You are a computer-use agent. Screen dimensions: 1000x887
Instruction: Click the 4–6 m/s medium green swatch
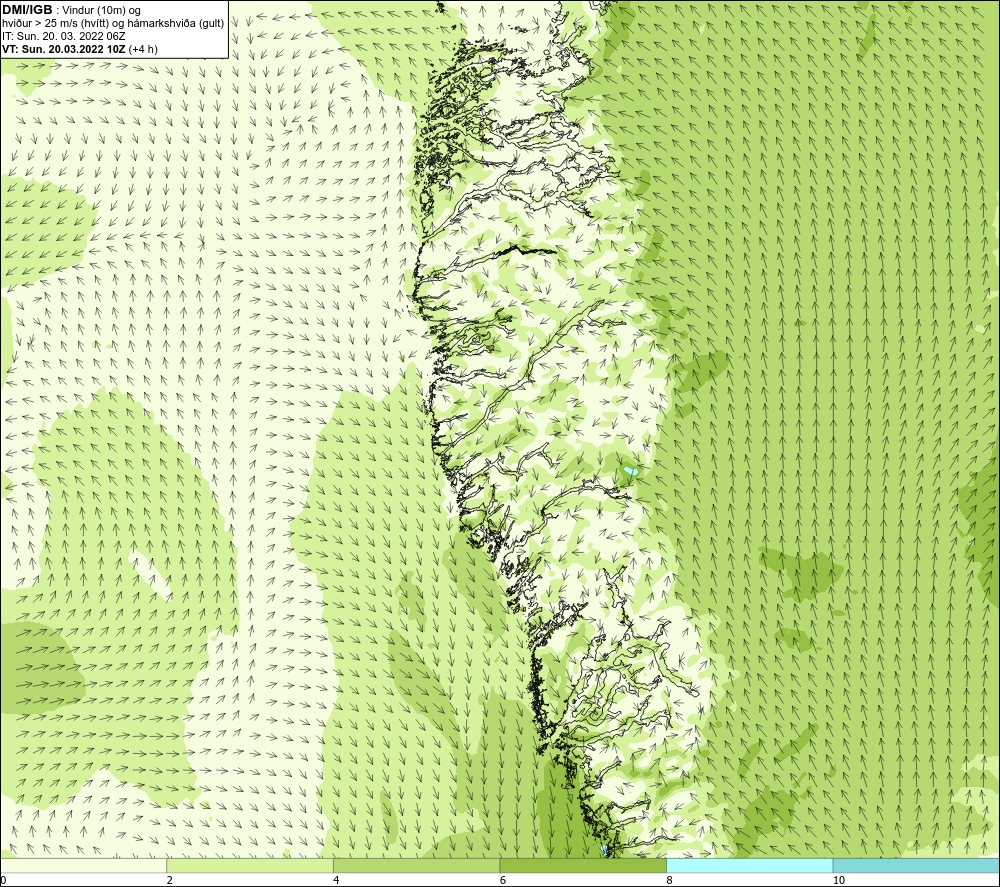tap(416, 865)
